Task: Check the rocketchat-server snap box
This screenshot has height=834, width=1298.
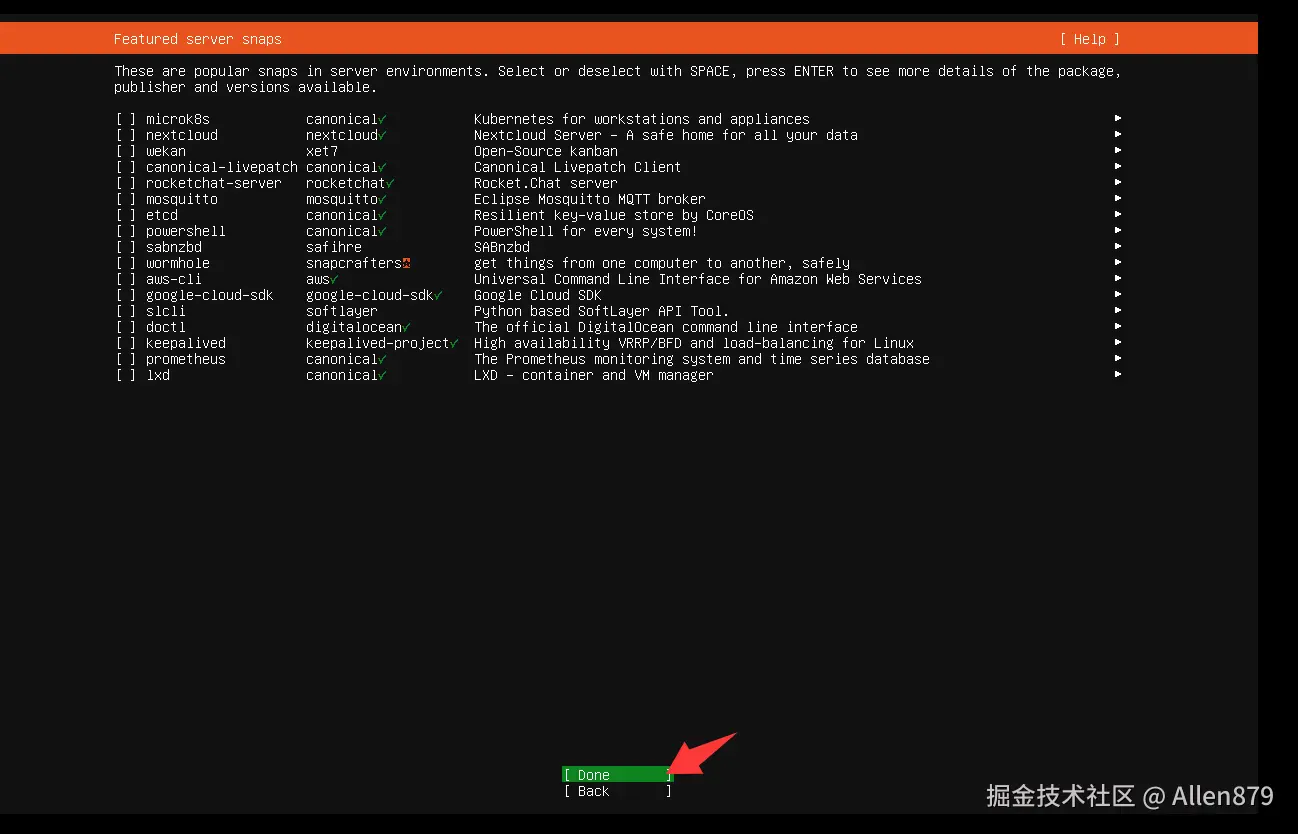Action: [126, 183]
